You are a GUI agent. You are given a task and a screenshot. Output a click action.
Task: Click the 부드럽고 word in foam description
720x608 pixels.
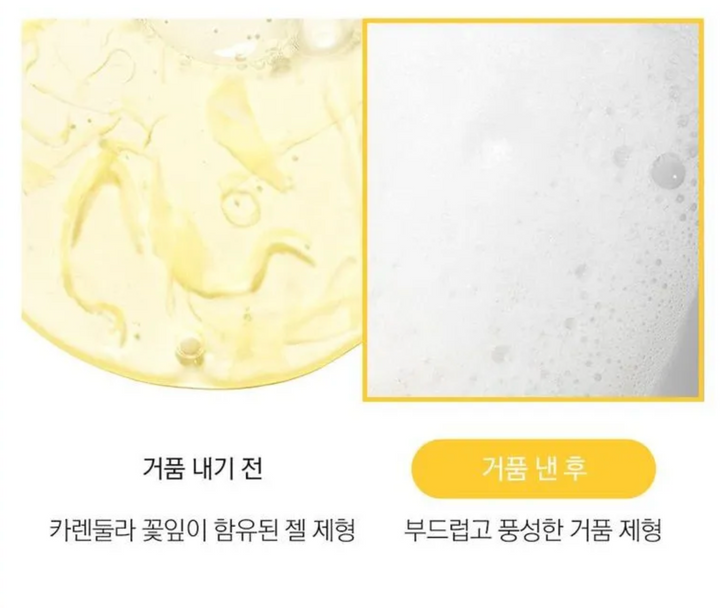tap(442, 530)
